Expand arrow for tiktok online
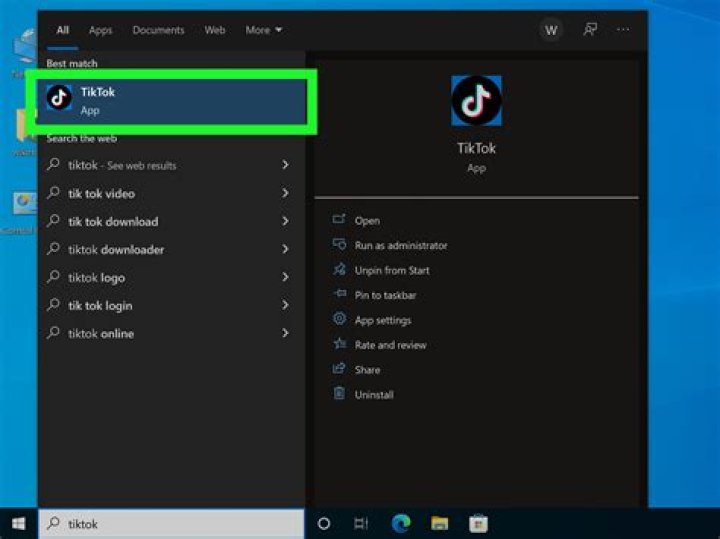Image resolution: width=720 pixels, height=539 pixels. [285, 333]
